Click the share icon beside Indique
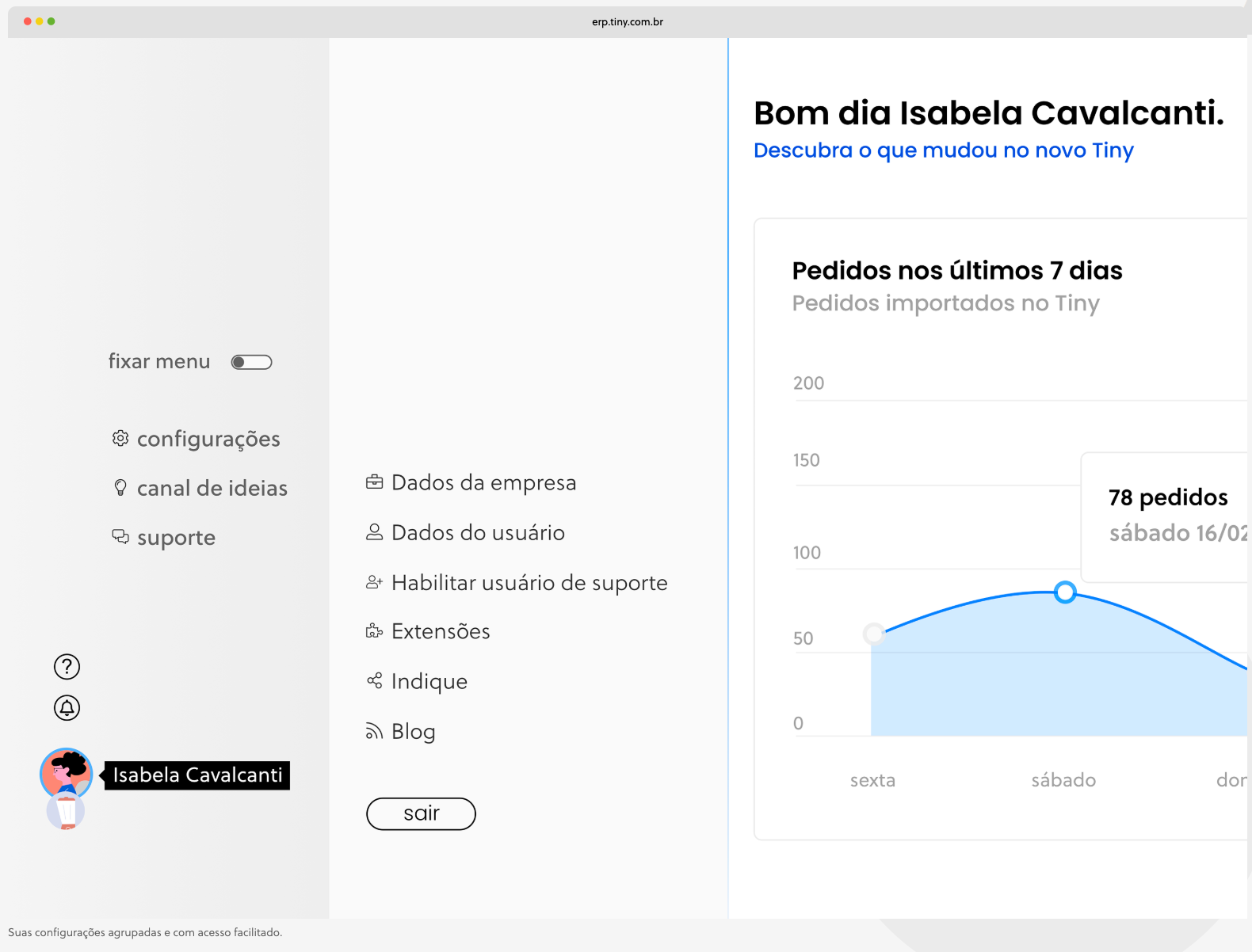Image resolution: width=1252 pixels, height=952 pixels. coord(374,681)
